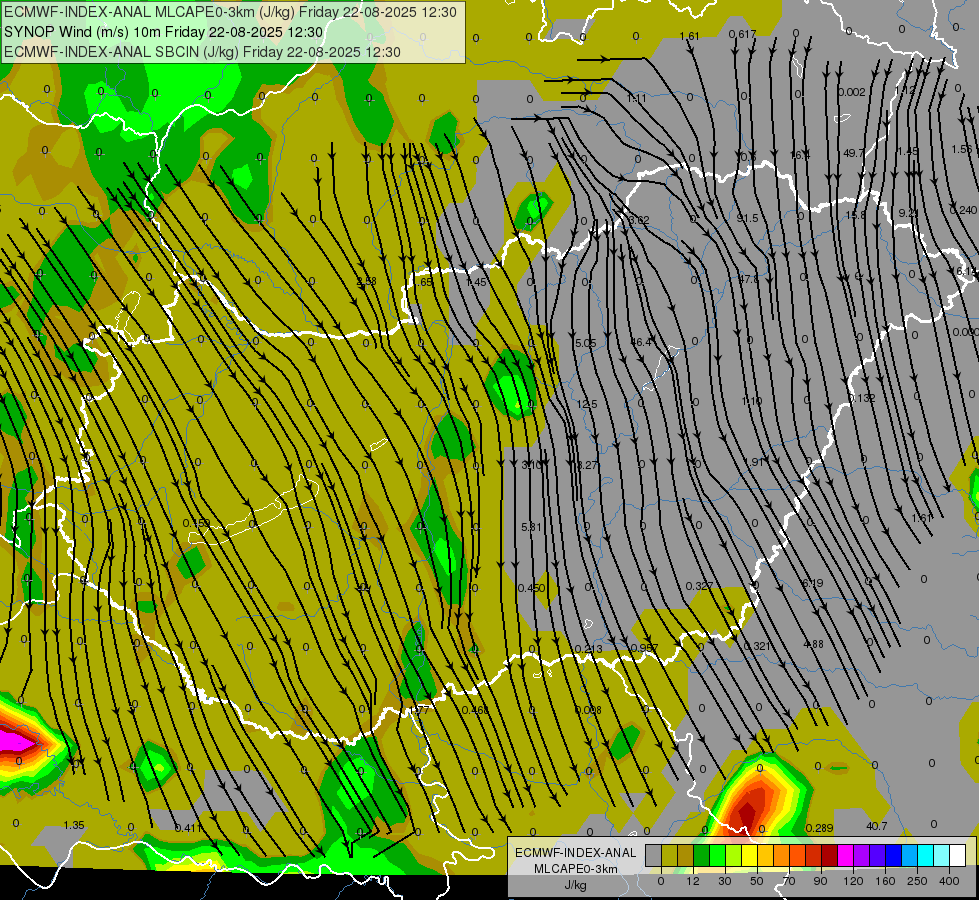Click the grid value '12.5'
This screenshot has width=979, height=900.
pos(587,405)
